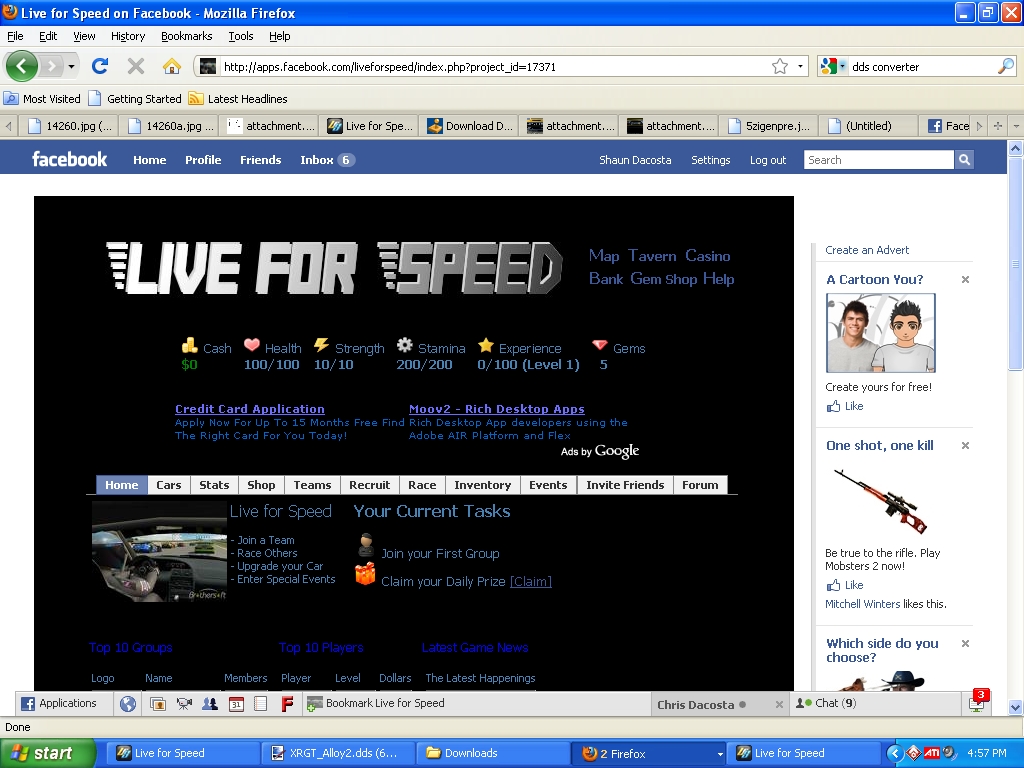
Task: Claim your daily prize link
Action: 530,581
